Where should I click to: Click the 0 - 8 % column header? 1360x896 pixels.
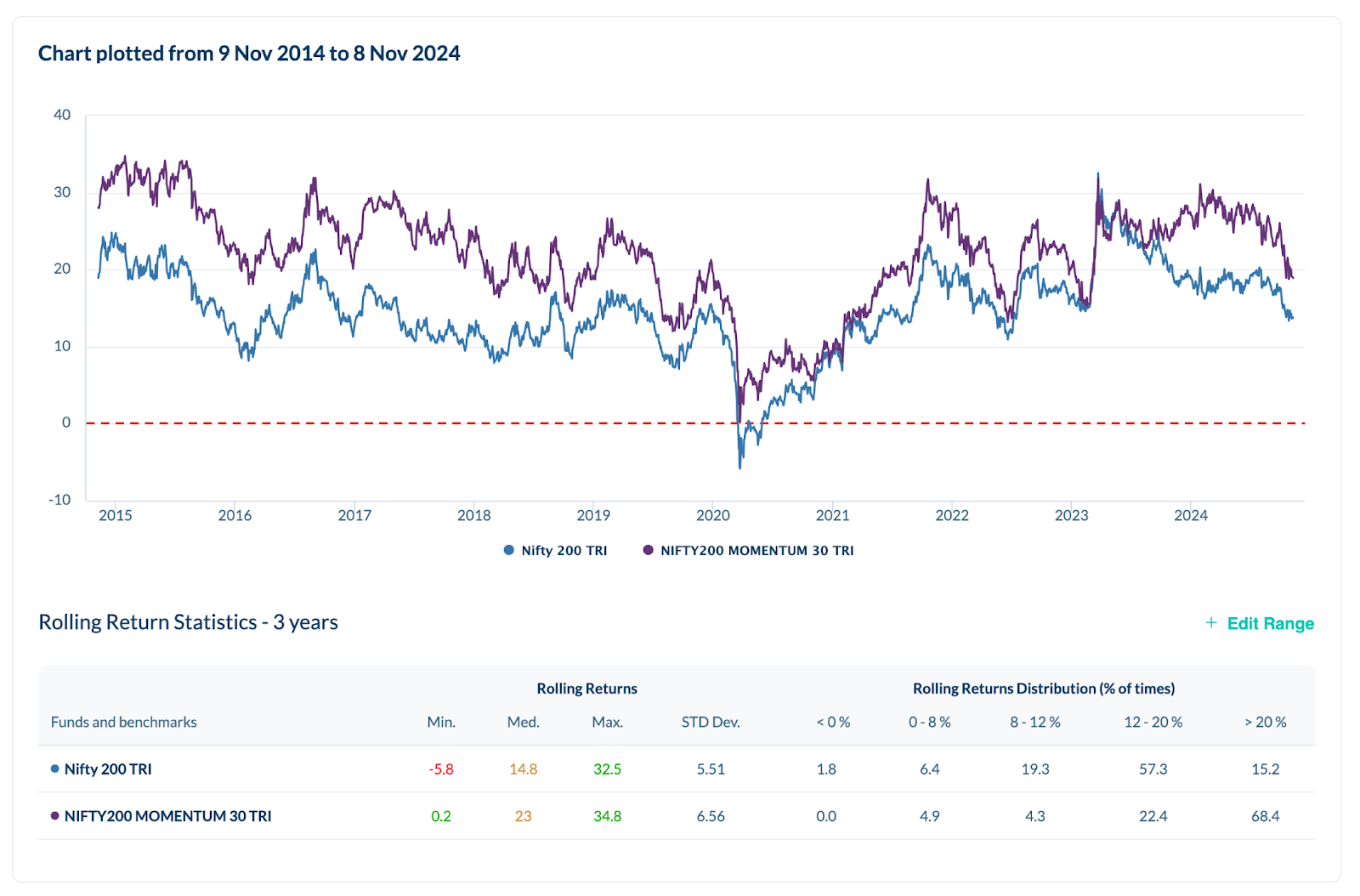tap(930, 722)
